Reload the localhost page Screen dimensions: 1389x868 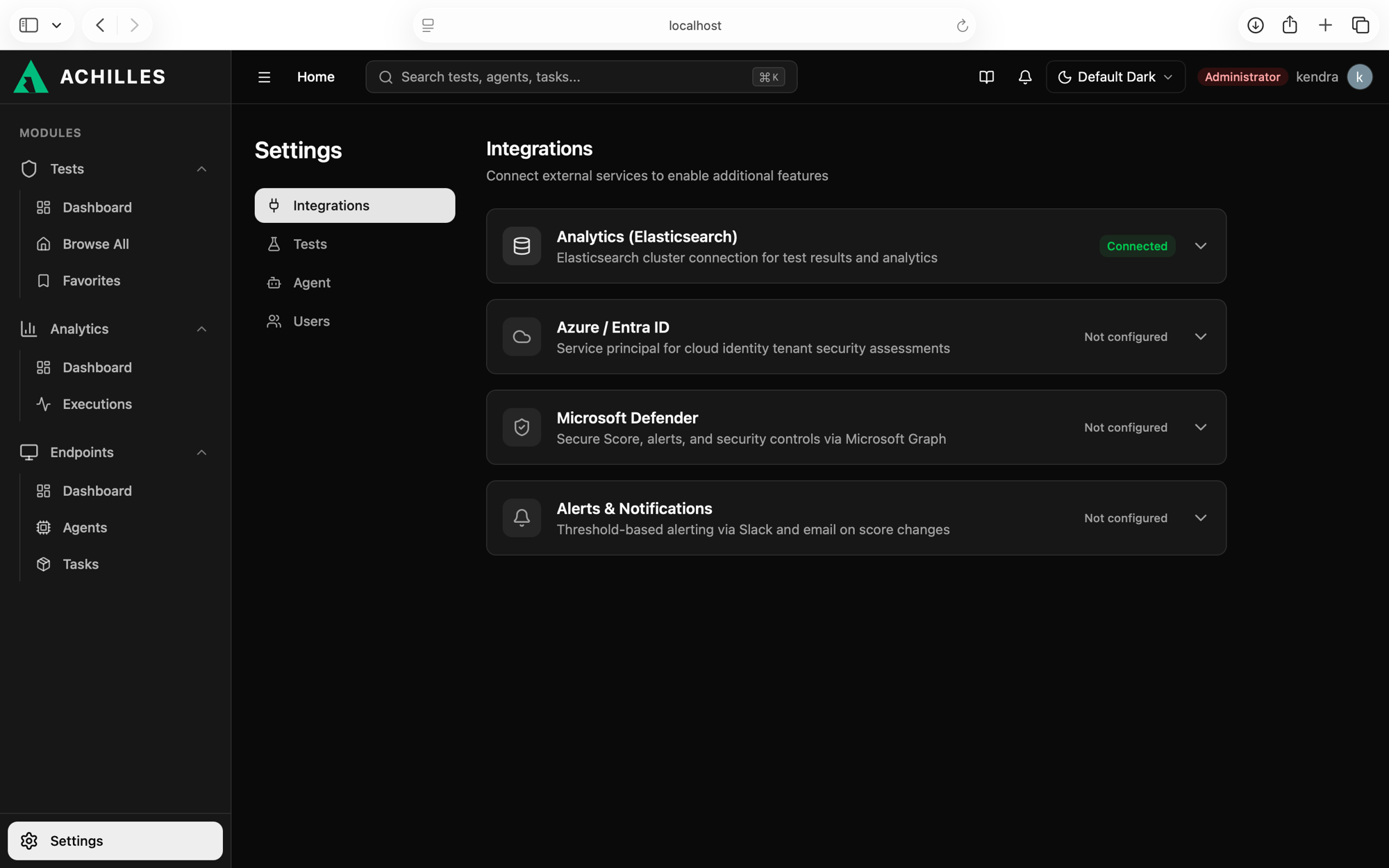tap(962, 26)
